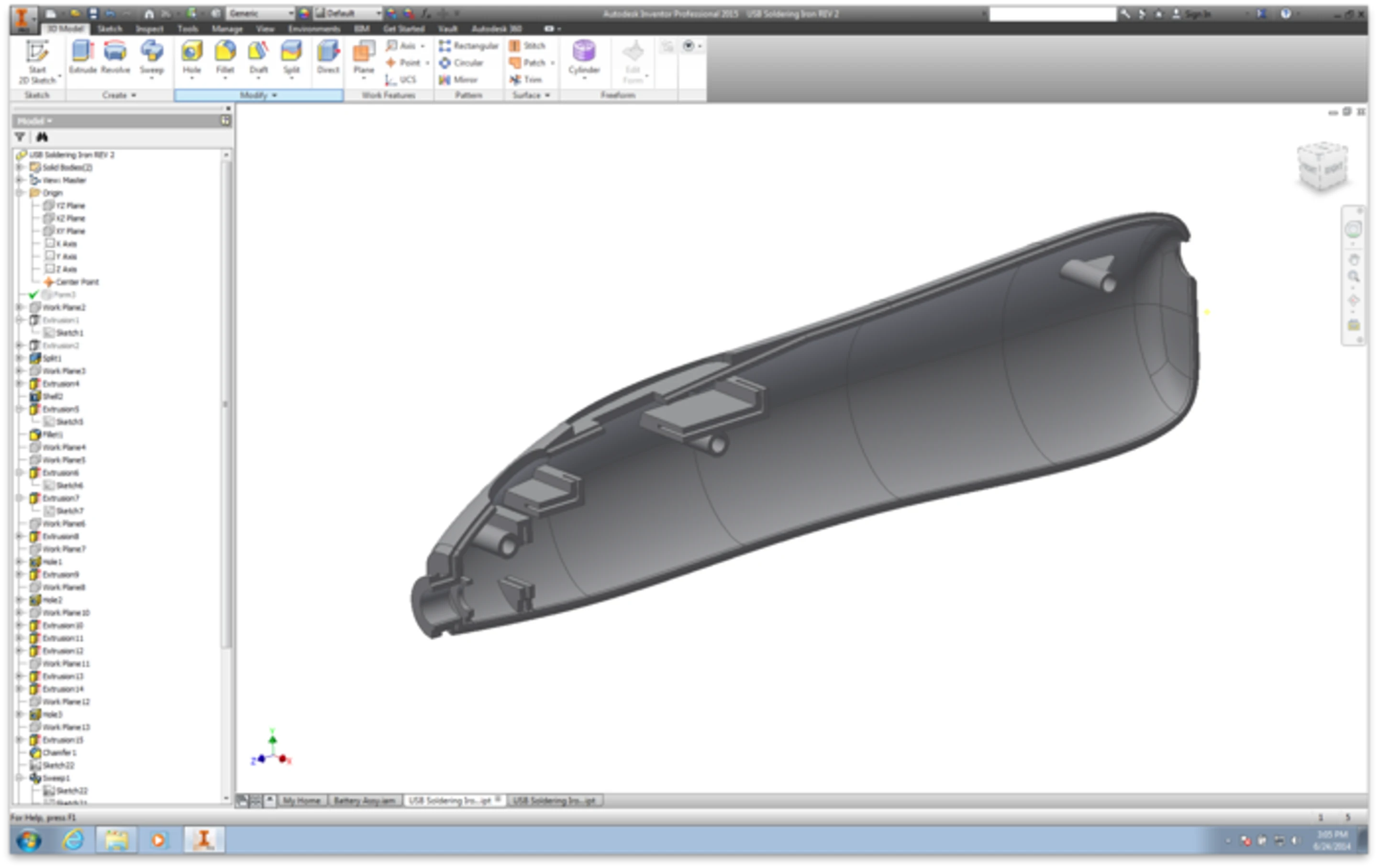
Task: Click the Home icon in quick access toolbar
Action: point(149,13)
